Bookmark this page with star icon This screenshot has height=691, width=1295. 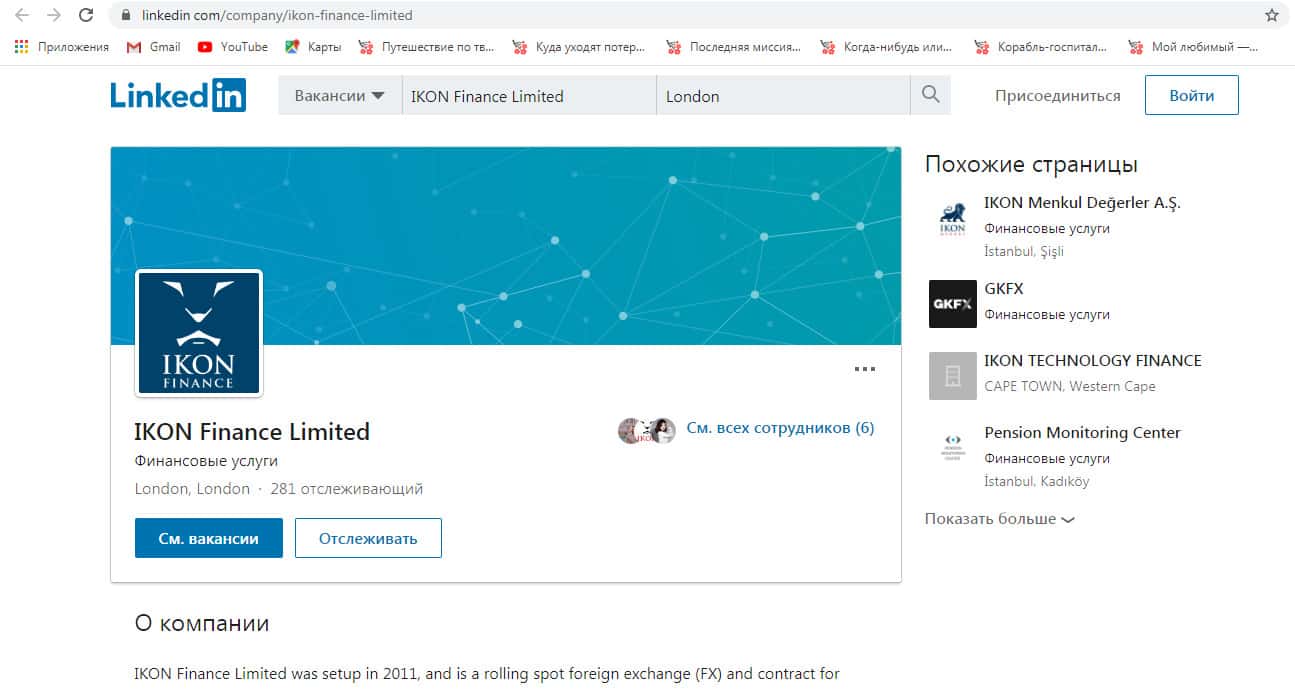click(x=1272, y=15)
